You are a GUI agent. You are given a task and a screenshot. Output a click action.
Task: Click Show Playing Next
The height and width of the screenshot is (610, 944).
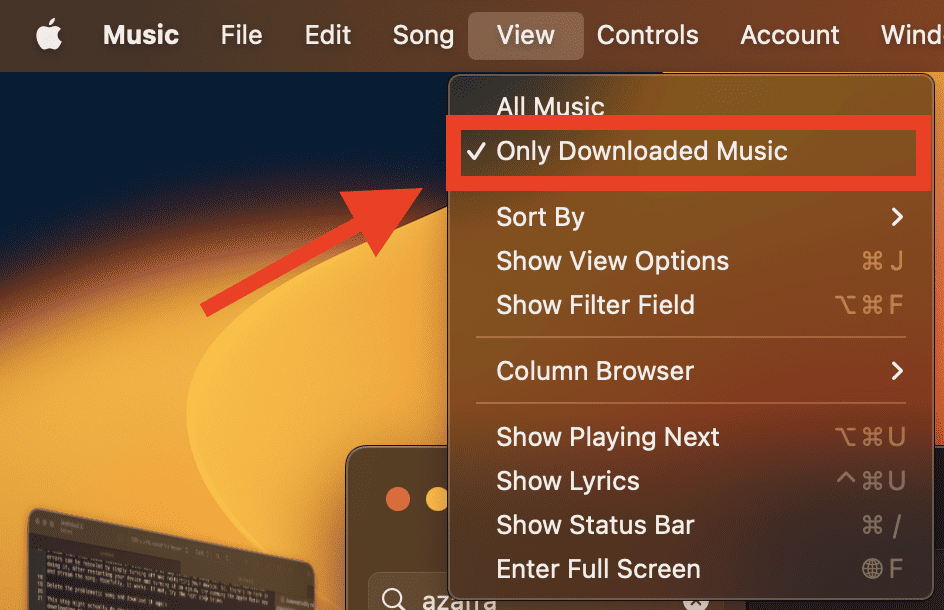pyautogui.click(x=608, y=437)
